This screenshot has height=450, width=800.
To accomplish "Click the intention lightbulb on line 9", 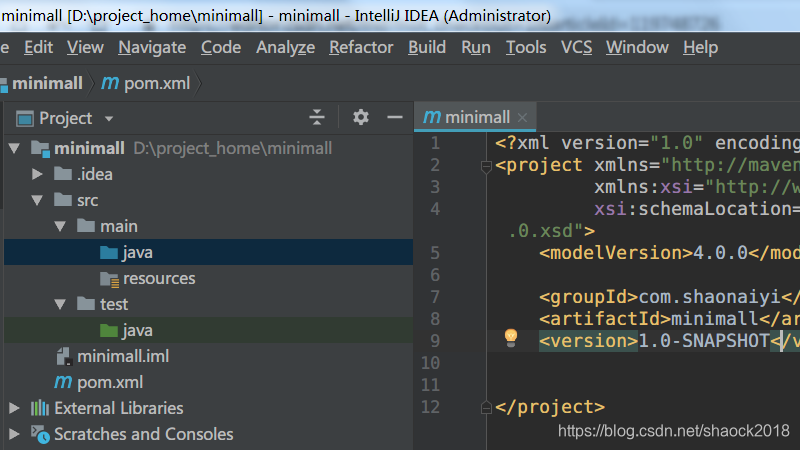I will pos(511,338).
